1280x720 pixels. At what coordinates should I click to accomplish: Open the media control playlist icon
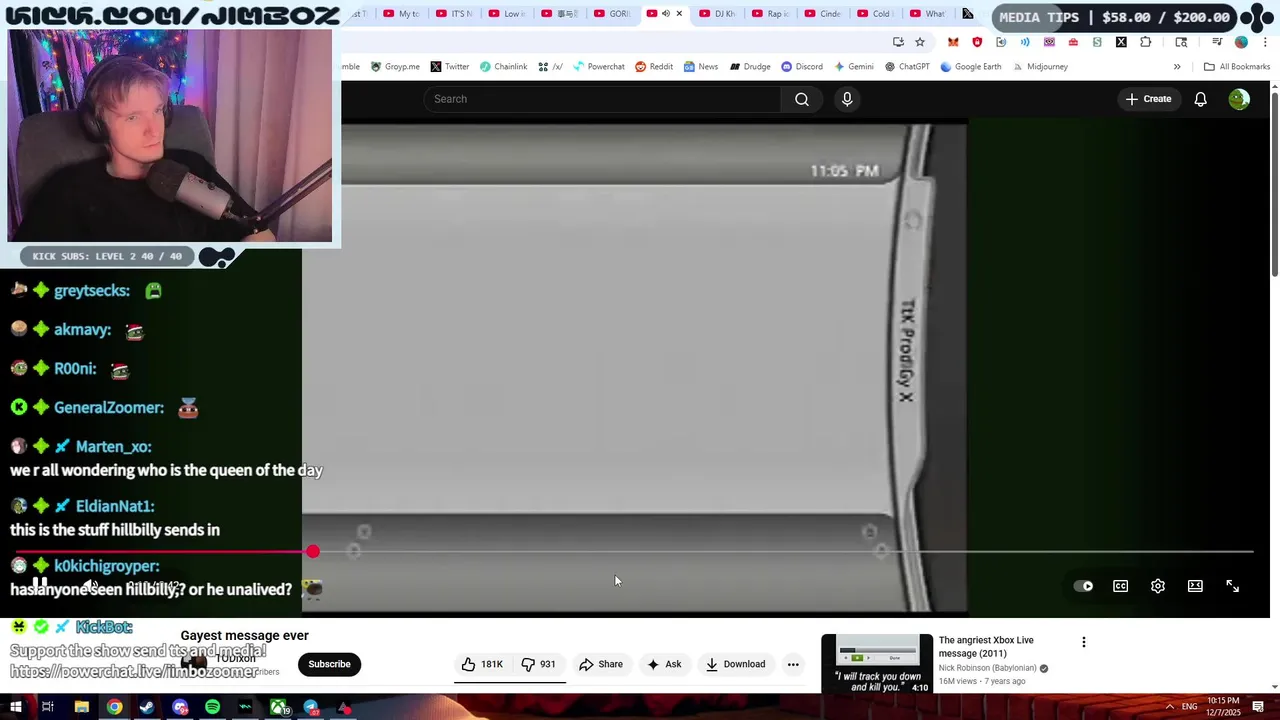tap(1217, 42)
